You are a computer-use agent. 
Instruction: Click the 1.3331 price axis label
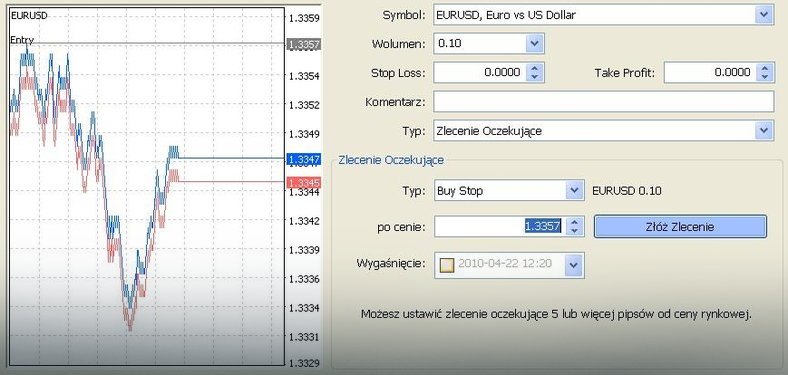pyautogui.click(x=305, y=336)
